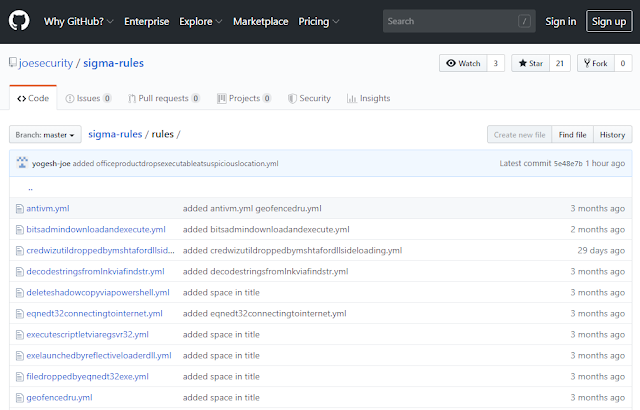Click yogesh-joe's avatar icon
This screenshot has height=410, width=640.
pyautogui.click(x=22, y=163)
